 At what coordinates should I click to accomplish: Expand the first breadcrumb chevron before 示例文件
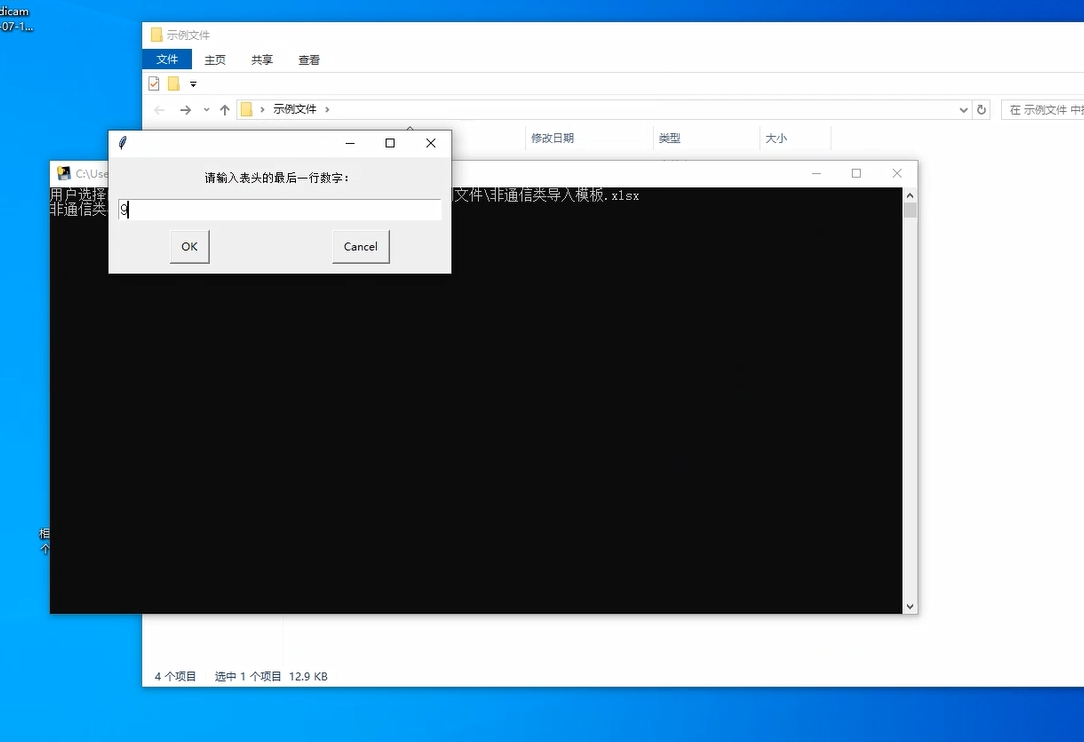[x=262, y=109]
